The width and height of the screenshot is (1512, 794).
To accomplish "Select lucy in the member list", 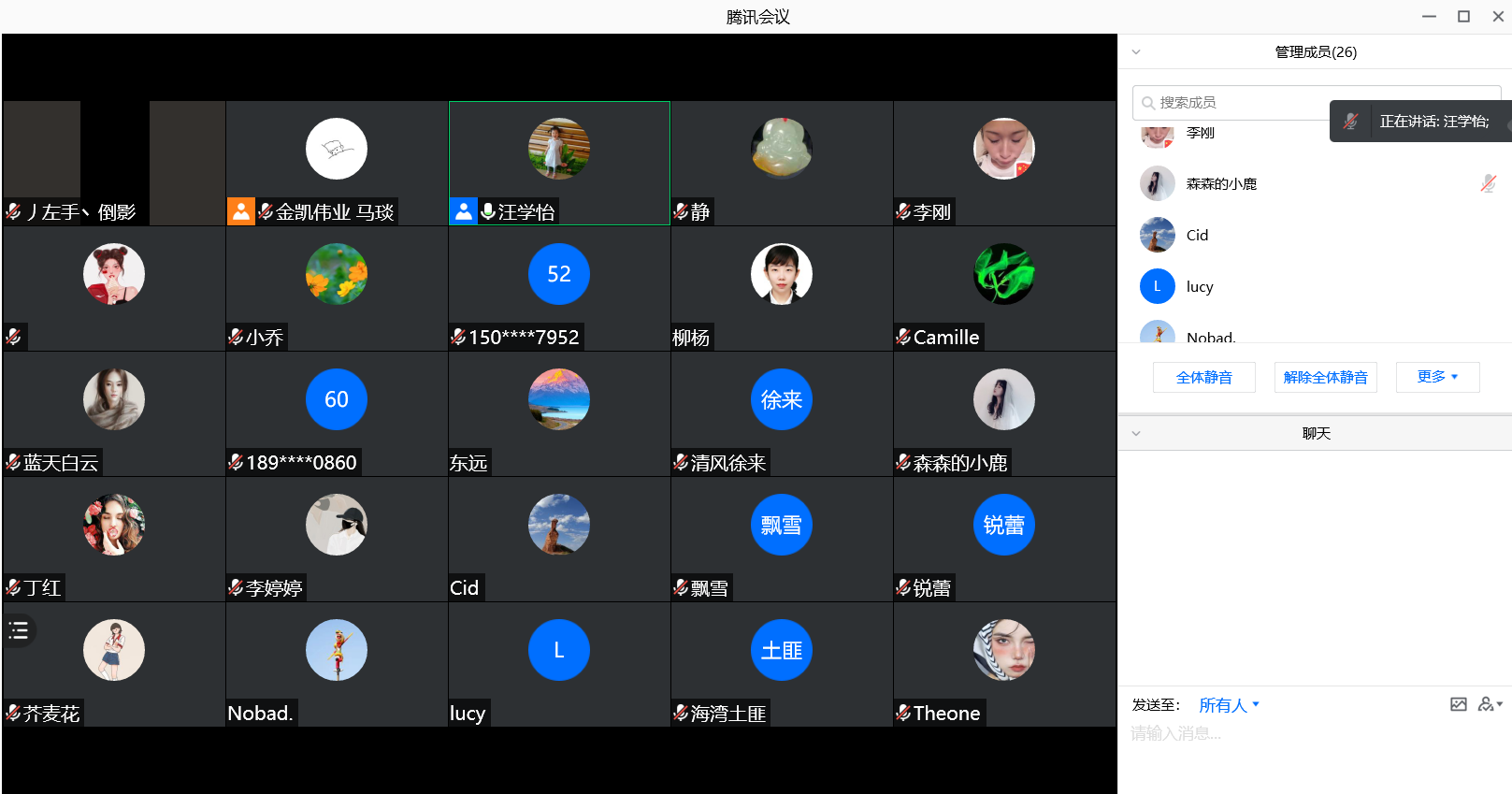I will pyautogui.click(x=1200, y=286).
